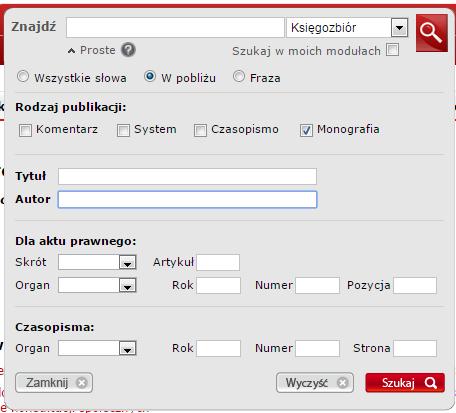Click the Monografia label text

[x=348, y=129]
